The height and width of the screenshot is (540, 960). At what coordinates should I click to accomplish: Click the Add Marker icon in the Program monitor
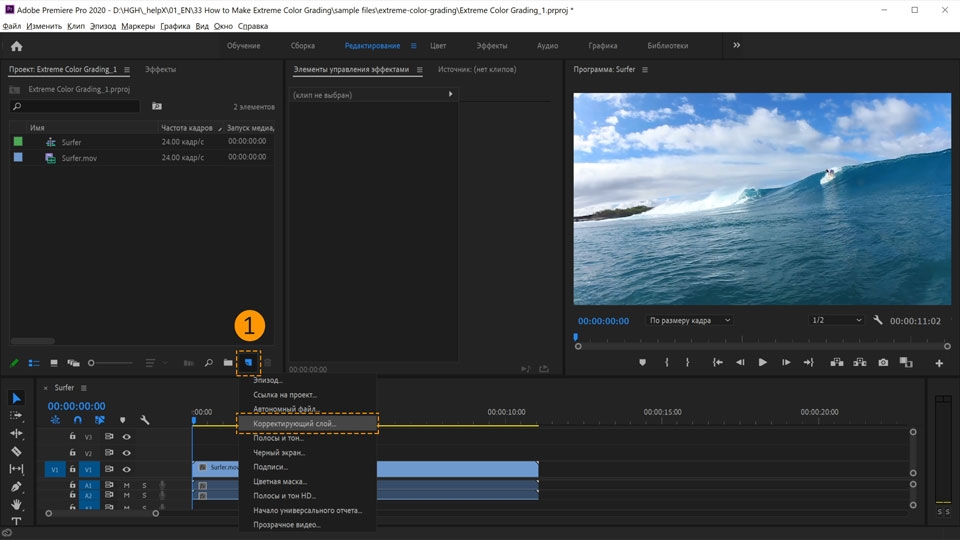(642, 363)
